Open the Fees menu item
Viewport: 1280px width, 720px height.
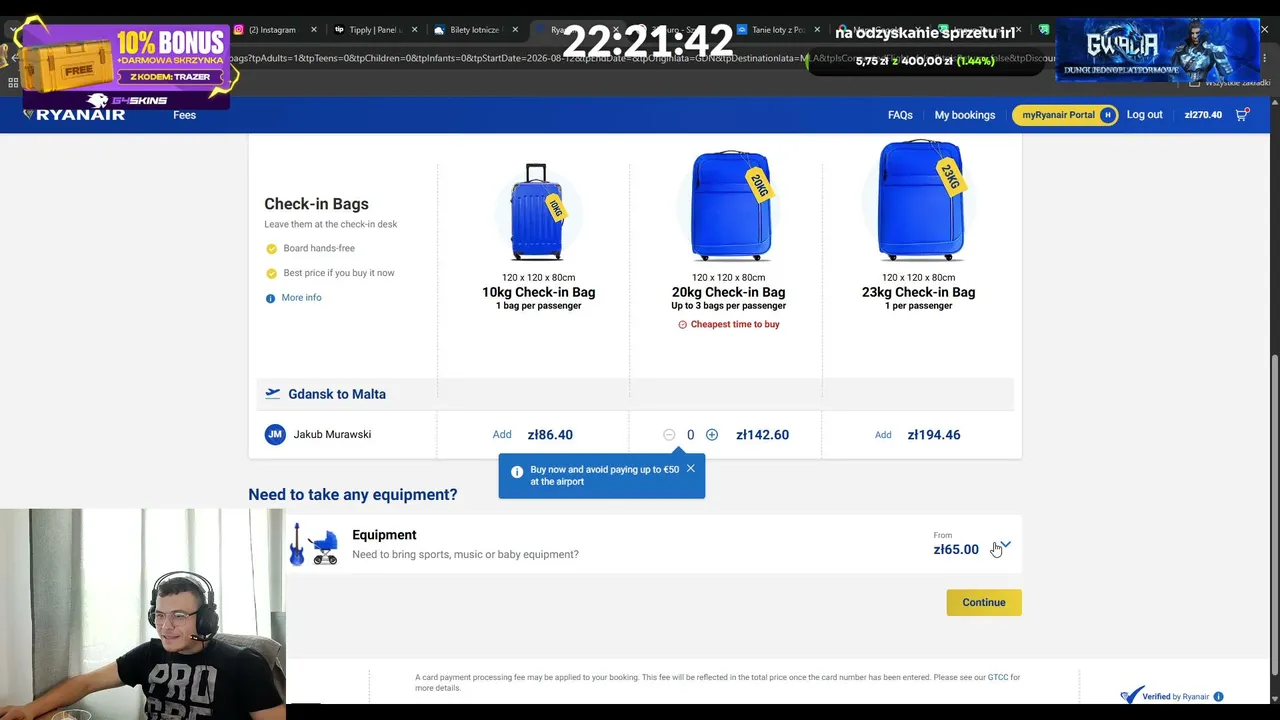(x=184, y=115)
